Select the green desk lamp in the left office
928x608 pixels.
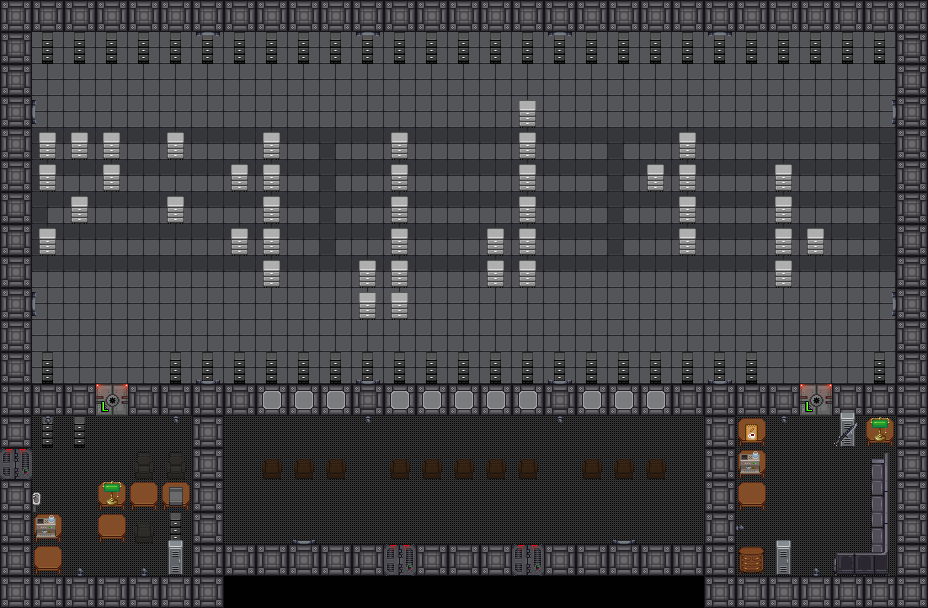click(x=112, y=493)
